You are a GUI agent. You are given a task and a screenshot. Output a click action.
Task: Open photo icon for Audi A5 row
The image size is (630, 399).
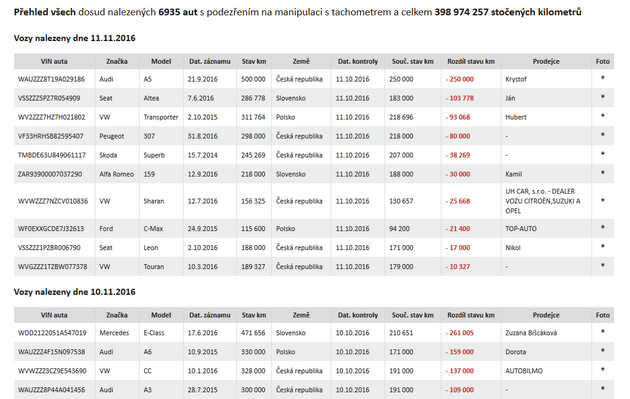[602, 78]
